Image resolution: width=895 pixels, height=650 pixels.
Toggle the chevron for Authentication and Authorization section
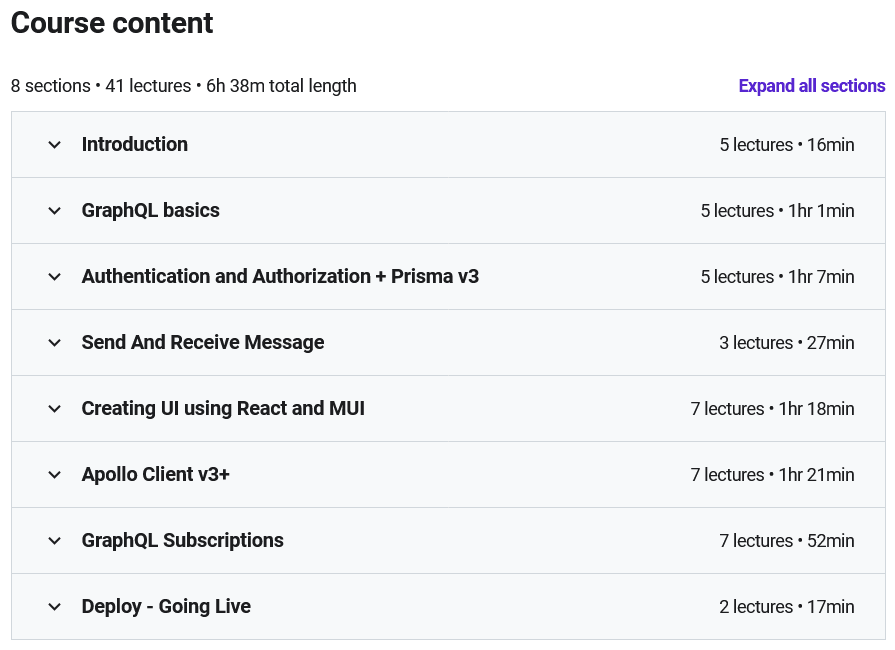[x=55, y=277]
